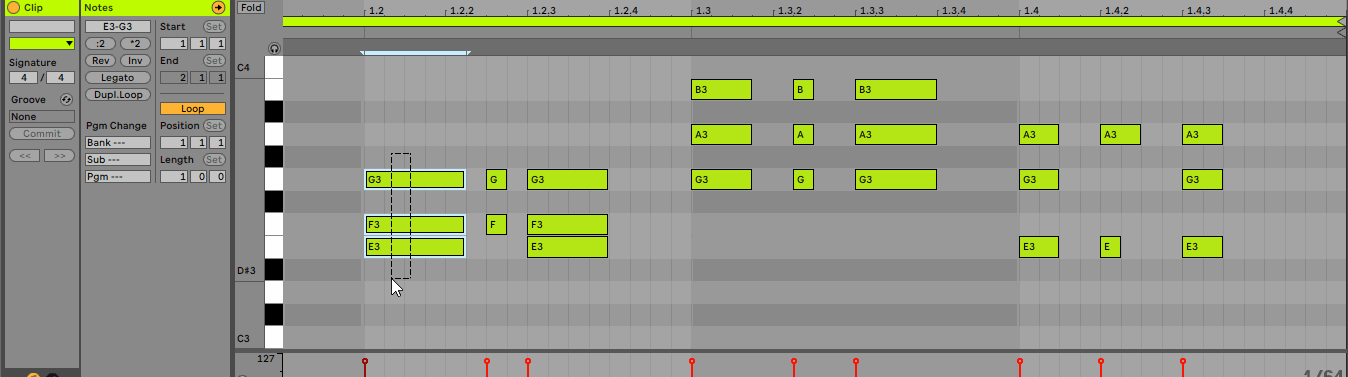Click the Dupl.Loop button
1348x377 pixels.
117,94
